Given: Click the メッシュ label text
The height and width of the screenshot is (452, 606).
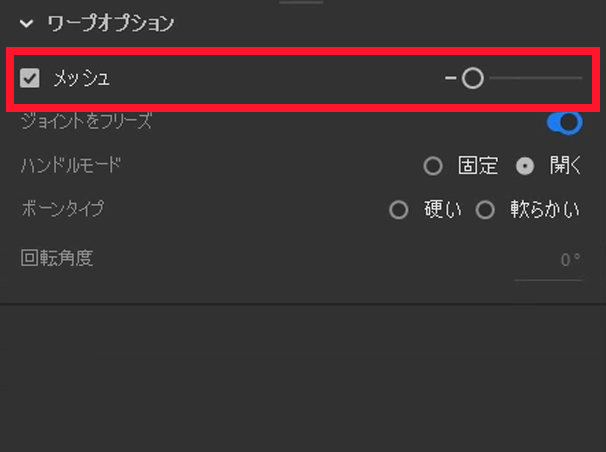Looking at the screenshot, I should click(x=81, y=78).
